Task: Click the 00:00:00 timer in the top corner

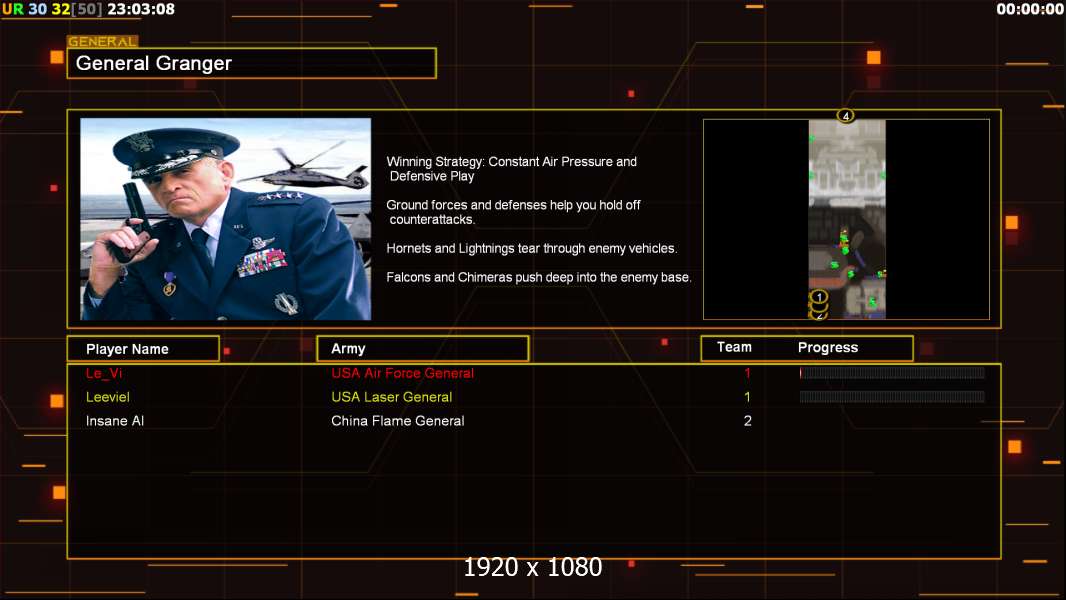Action: tap(1029, 10)
